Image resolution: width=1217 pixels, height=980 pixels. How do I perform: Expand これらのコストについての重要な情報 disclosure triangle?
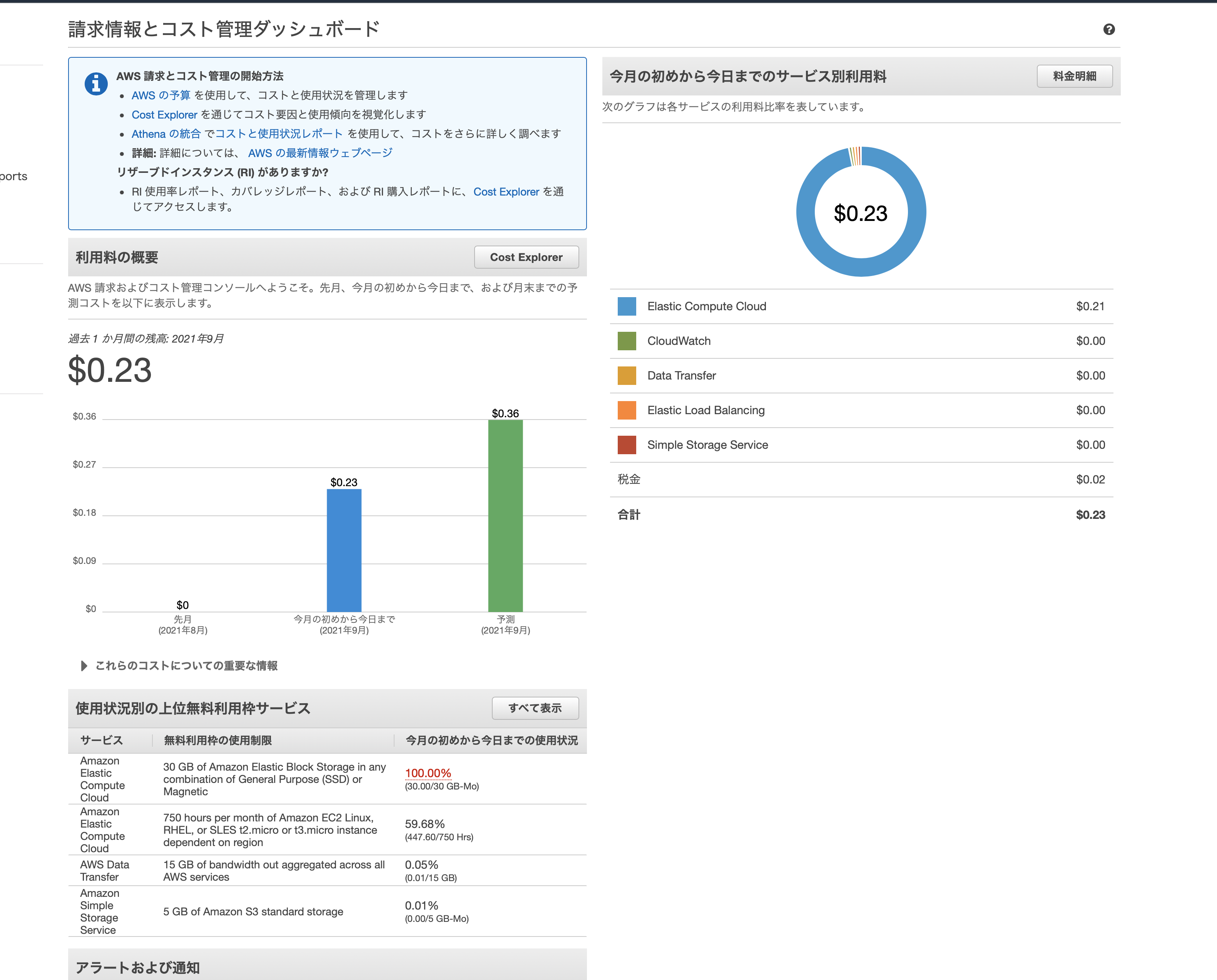84,666
